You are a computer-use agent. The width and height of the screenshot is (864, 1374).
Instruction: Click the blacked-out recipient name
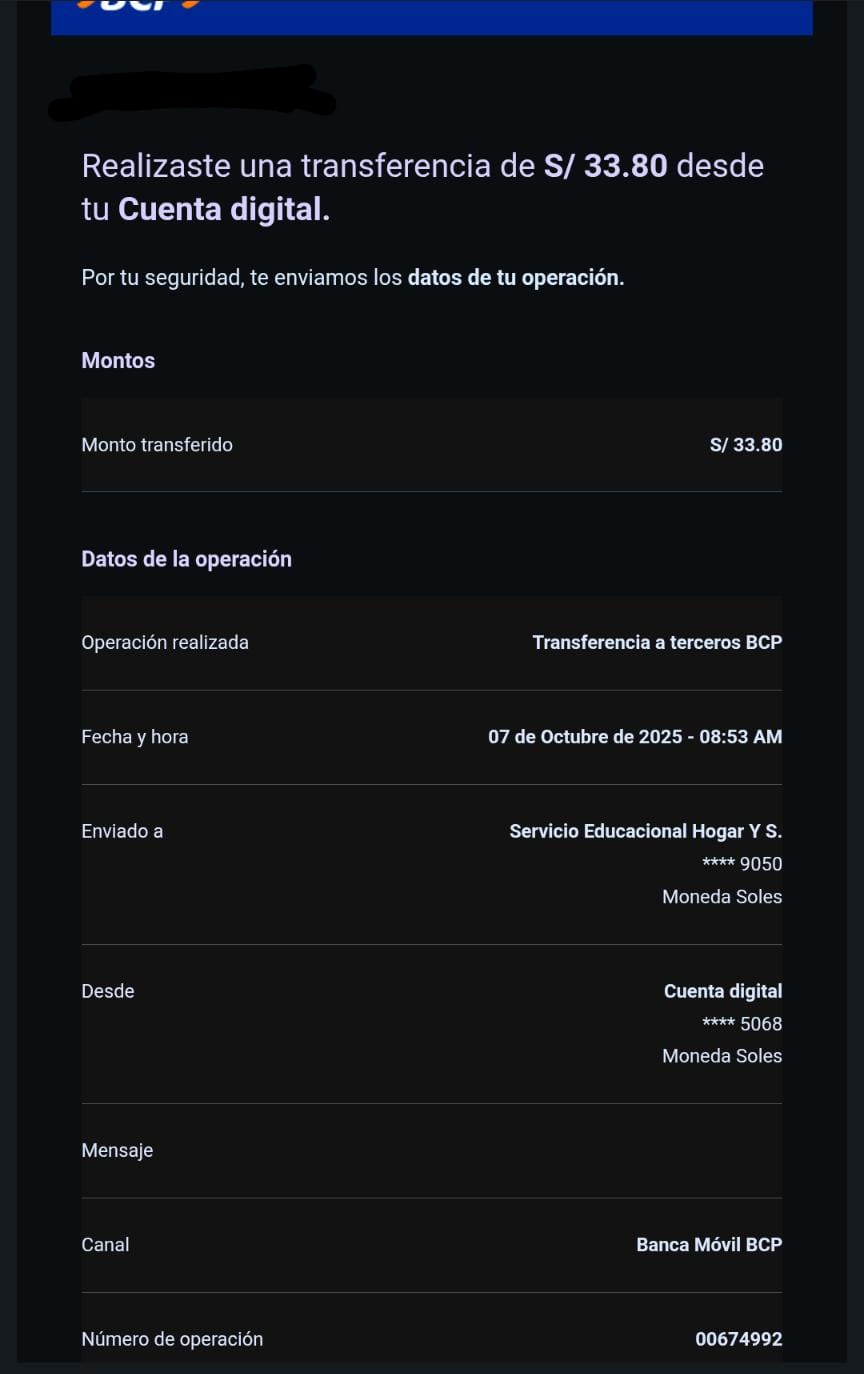(190, 93)
